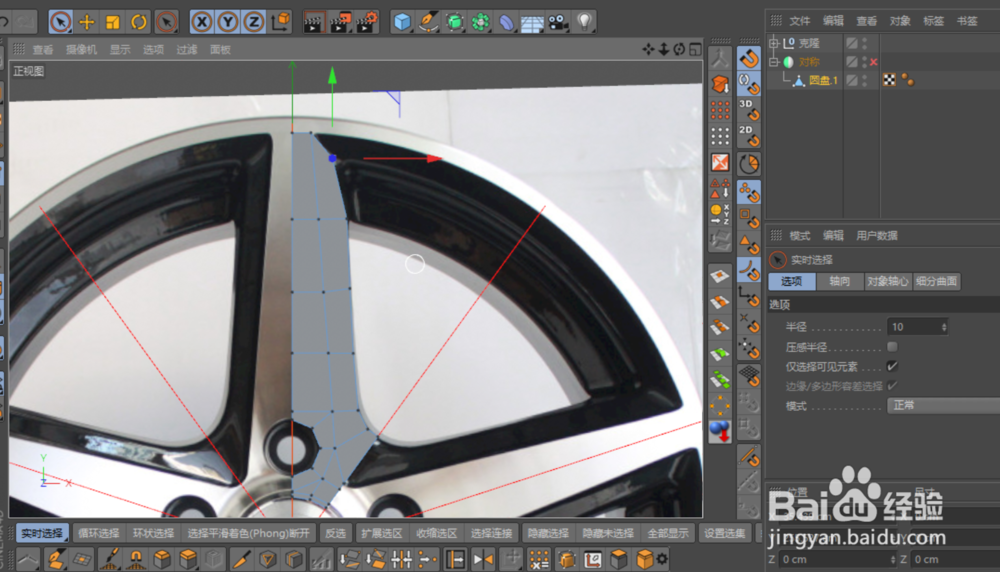Click 反选 button
The width and height of the screenshot is (1000, 572).
(x=335, y=533)
